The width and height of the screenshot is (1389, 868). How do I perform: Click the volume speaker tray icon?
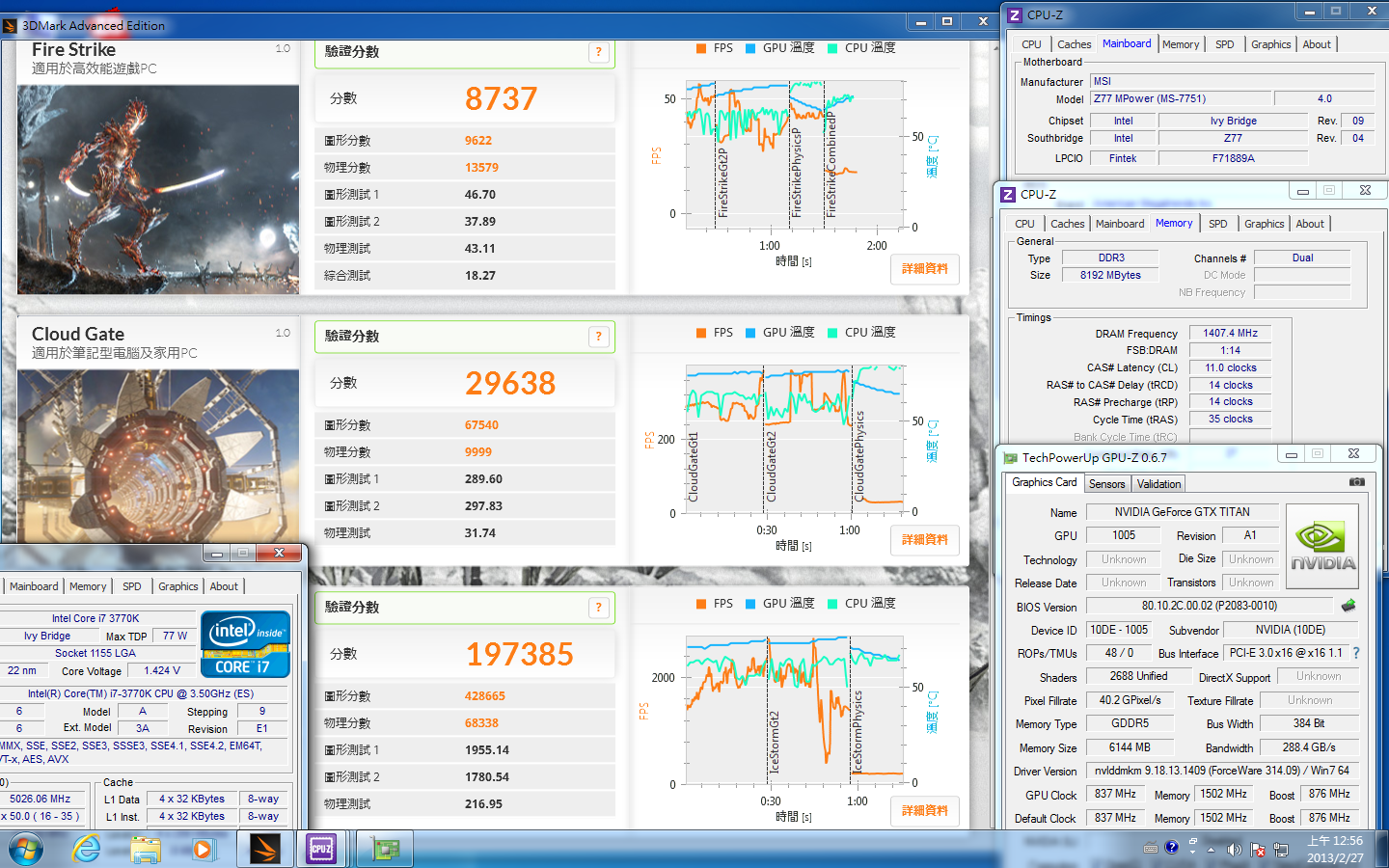[x=1234, y=850]
